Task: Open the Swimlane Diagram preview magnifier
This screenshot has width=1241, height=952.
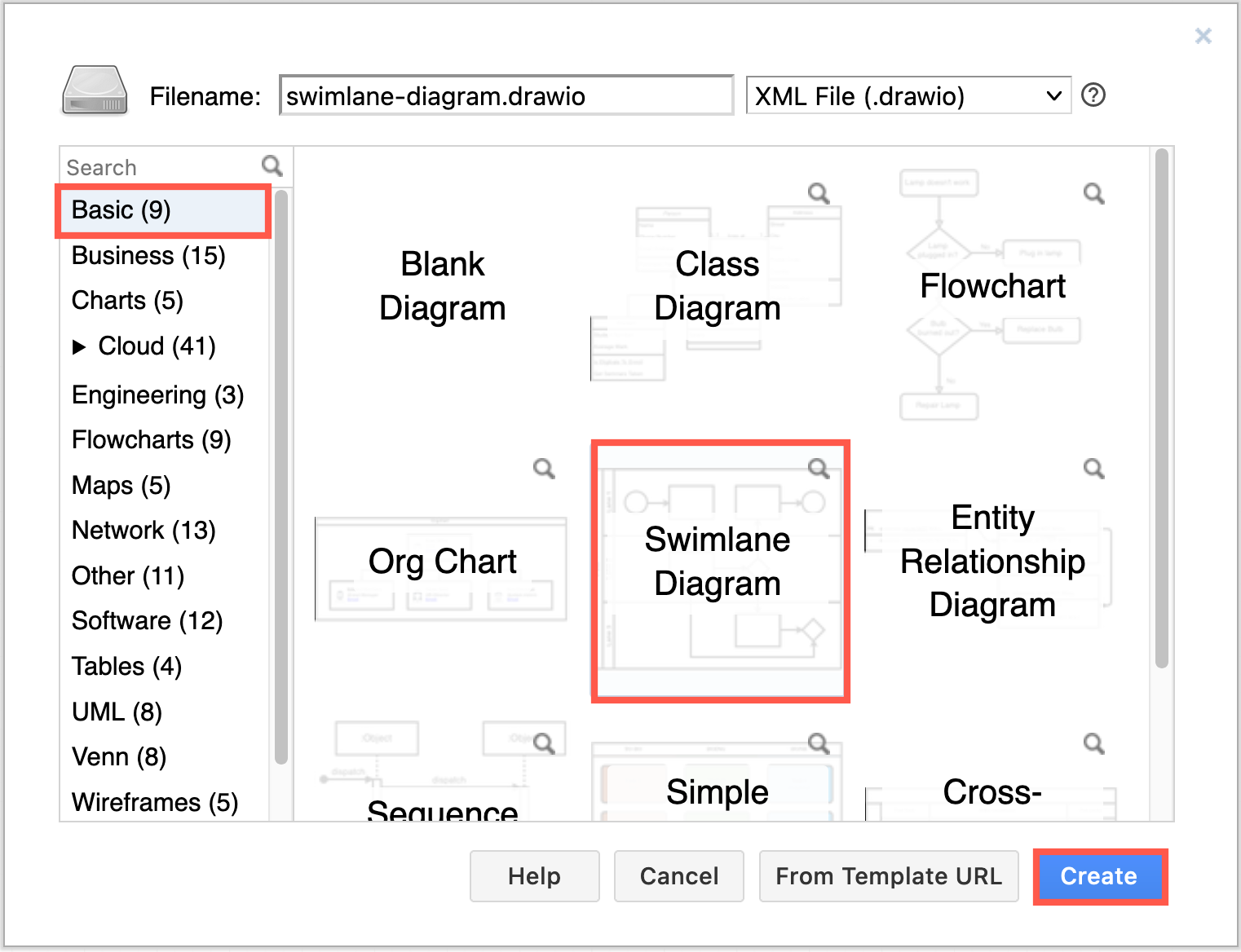Action: (x=819, y=468)
